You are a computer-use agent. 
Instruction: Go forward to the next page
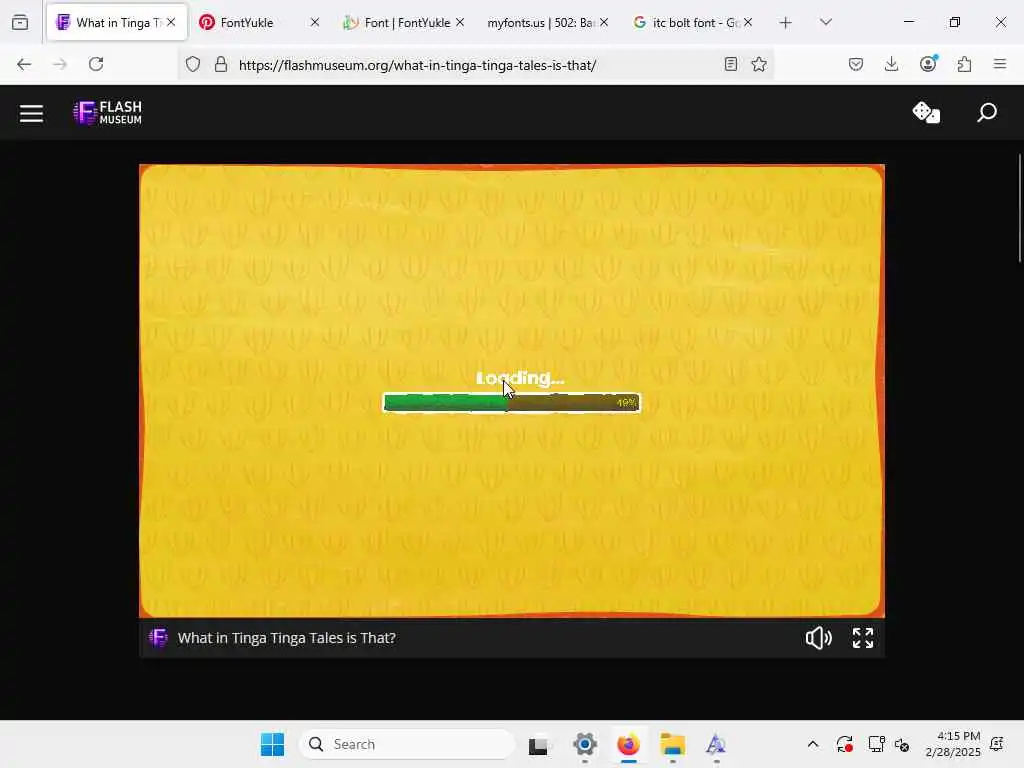pos(60,64)
